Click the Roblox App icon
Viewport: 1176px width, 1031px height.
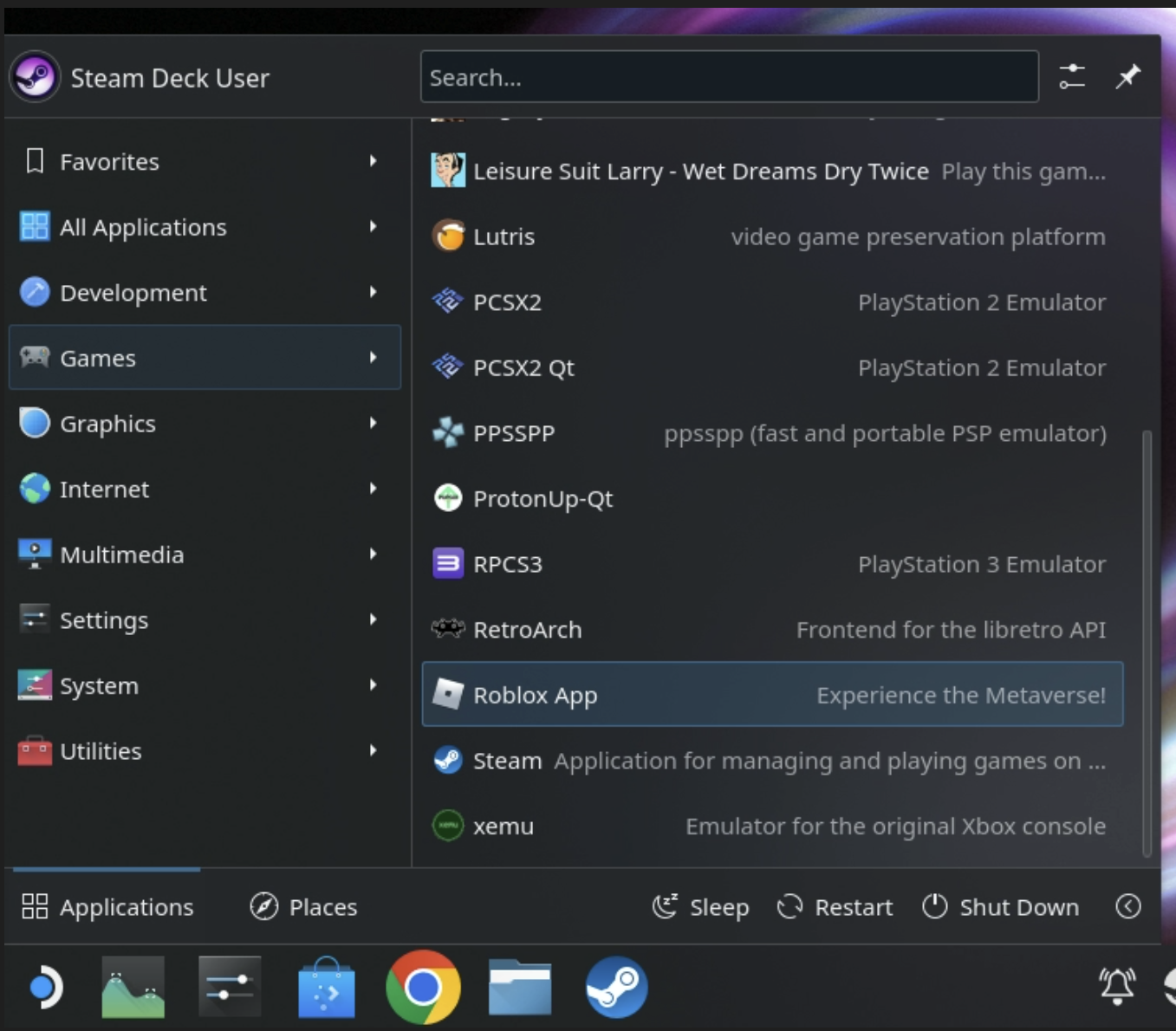448,694
